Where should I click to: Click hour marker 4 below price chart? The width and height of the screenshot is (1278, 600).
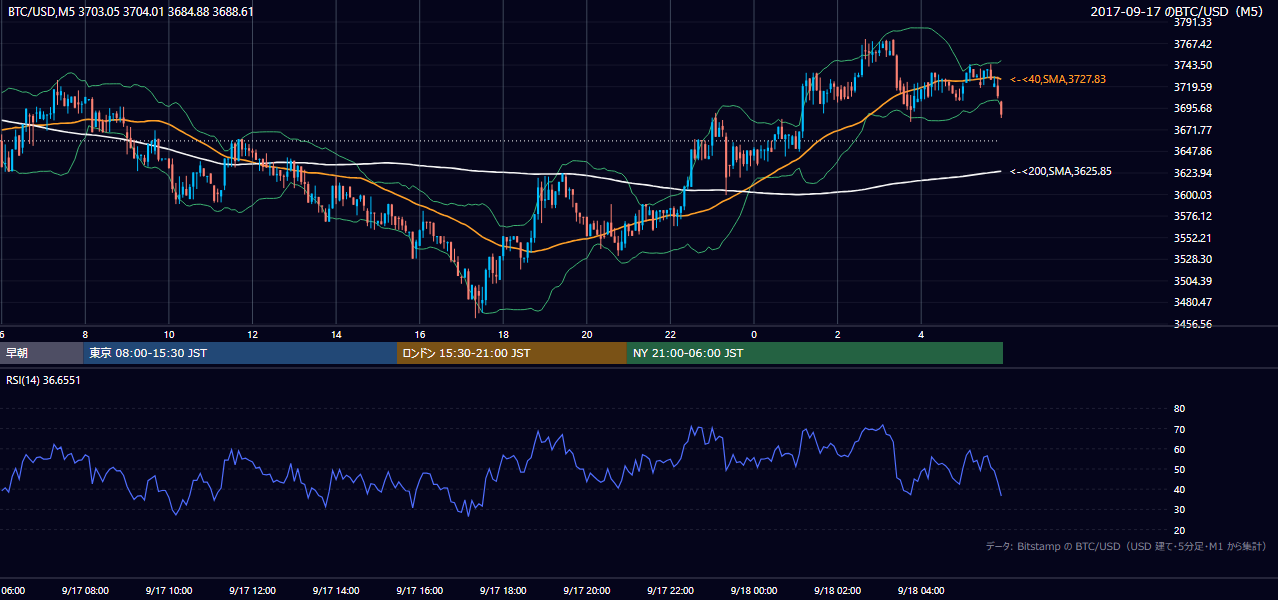coord(921,335)
